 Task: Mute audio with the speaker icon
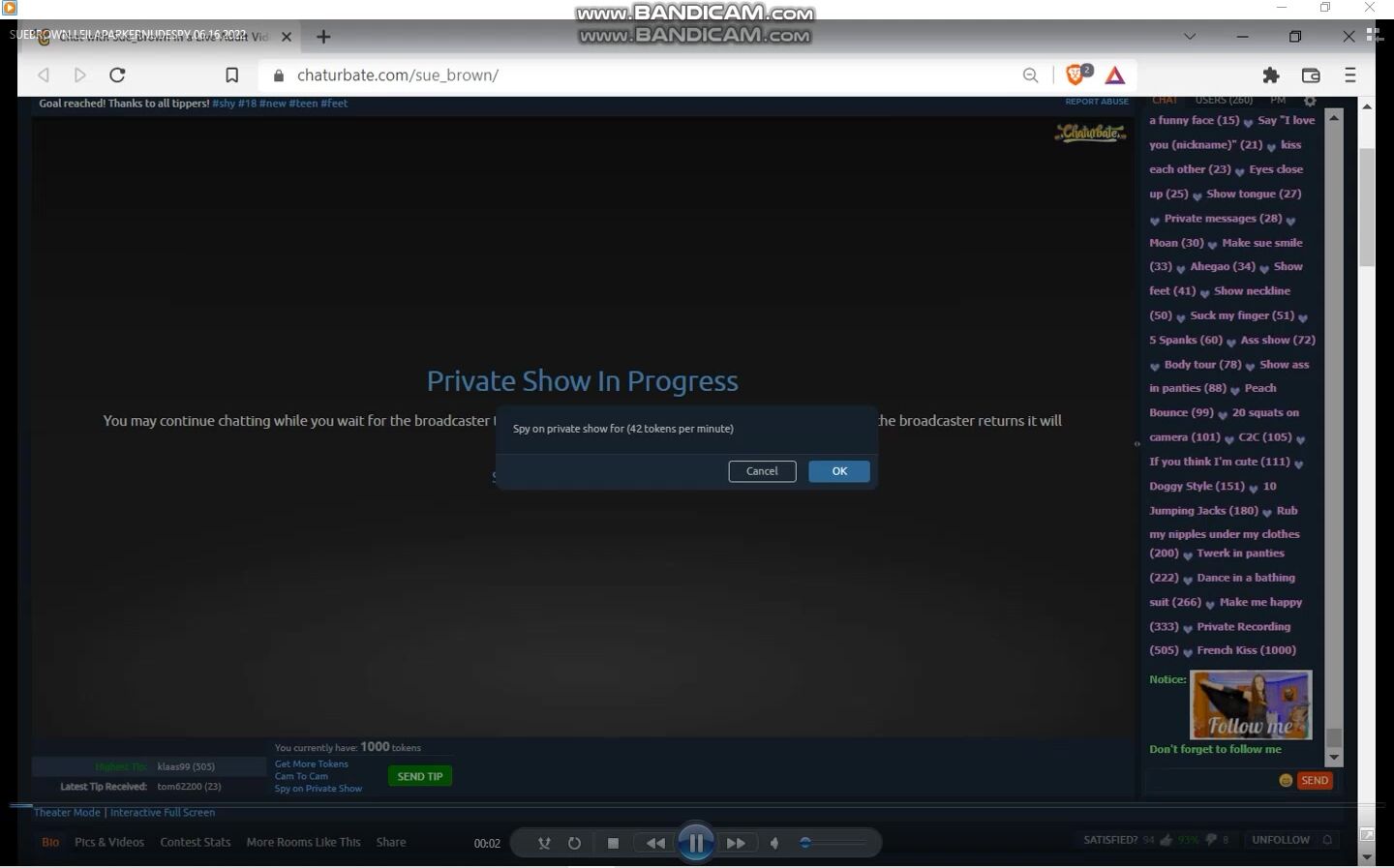click(774, 843)
